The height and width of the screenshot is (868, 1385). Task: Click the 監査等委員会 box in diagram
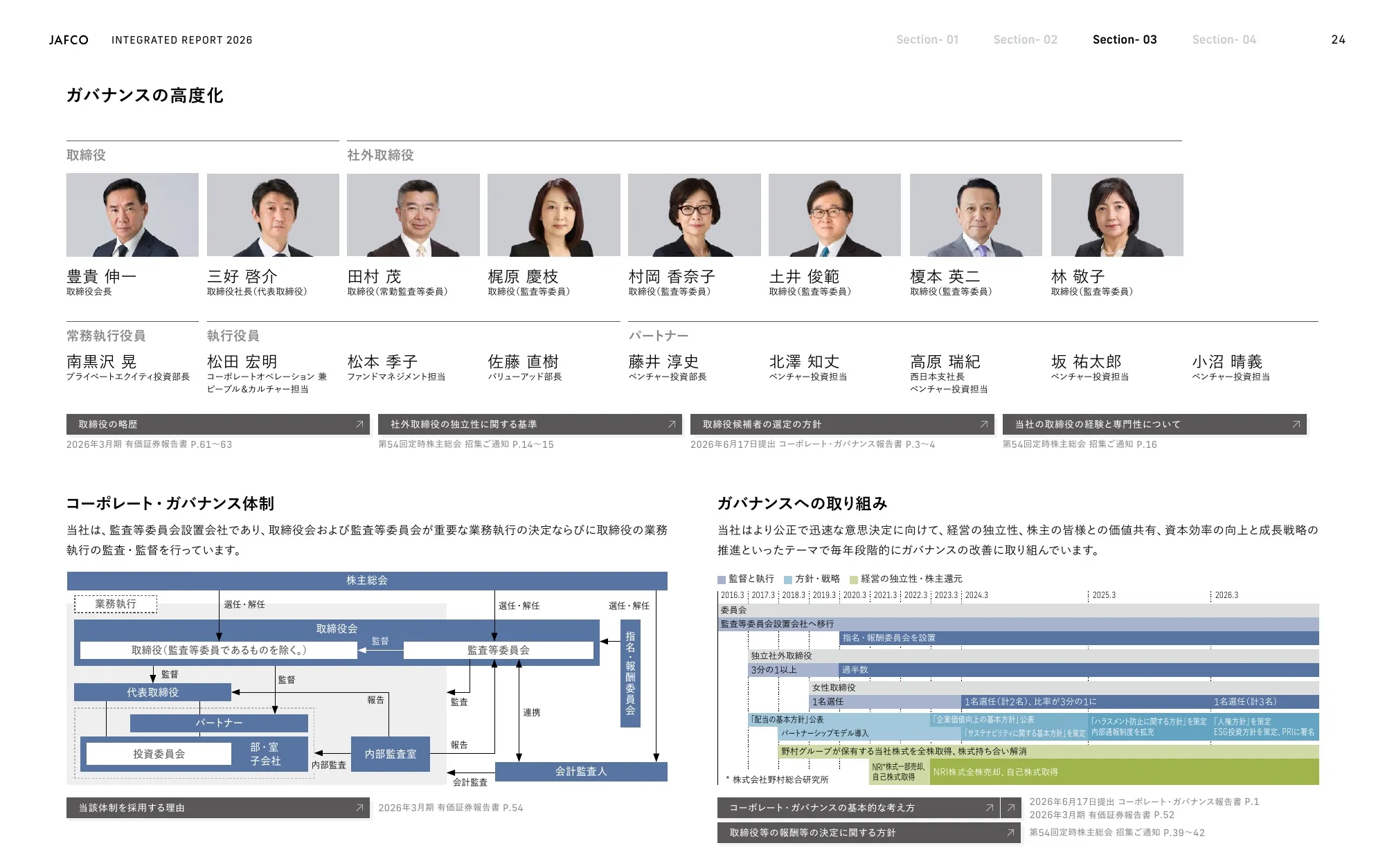(499, 650)
